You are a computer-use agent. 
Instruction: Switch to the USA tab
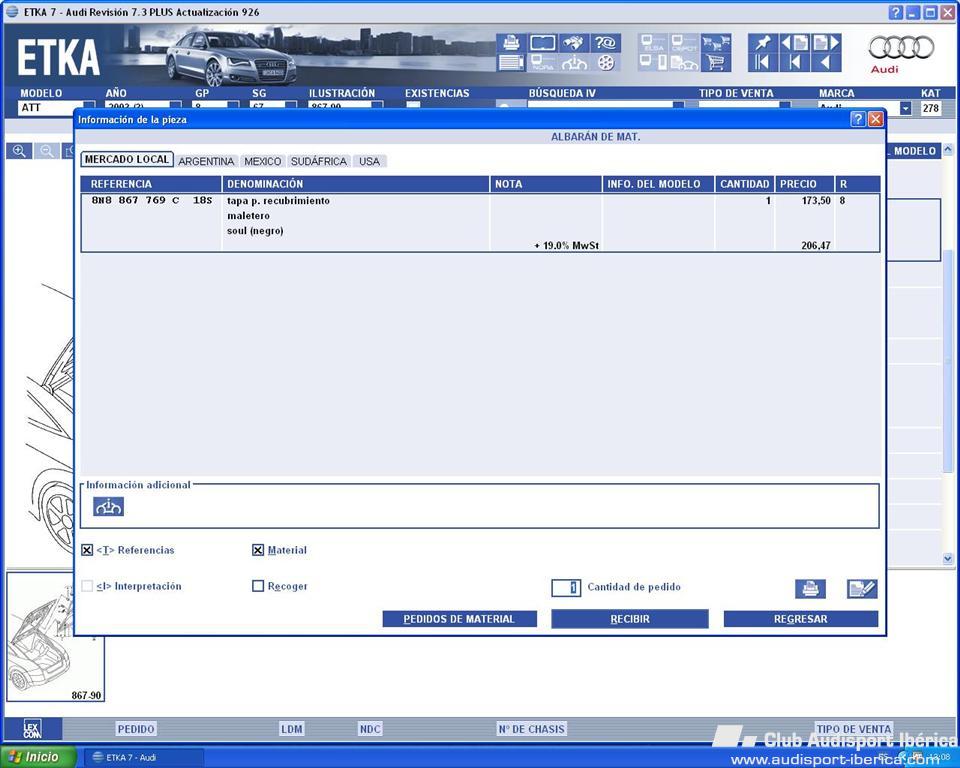369,161
